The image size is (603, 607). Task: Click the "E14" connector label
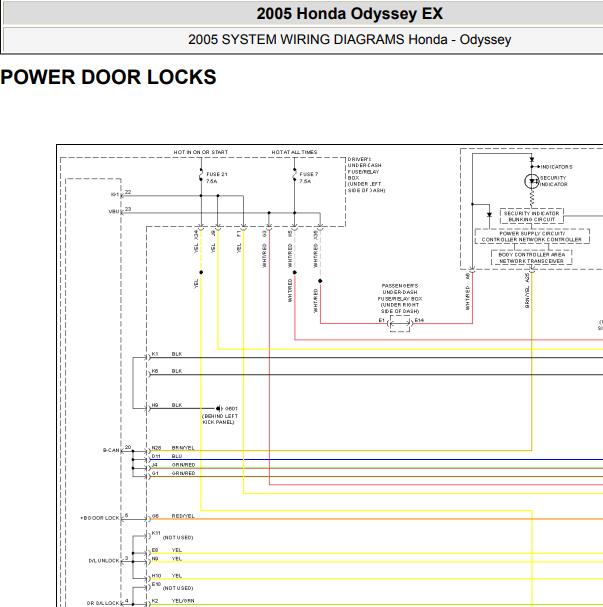pyautogui.click(x=419, y=320)
